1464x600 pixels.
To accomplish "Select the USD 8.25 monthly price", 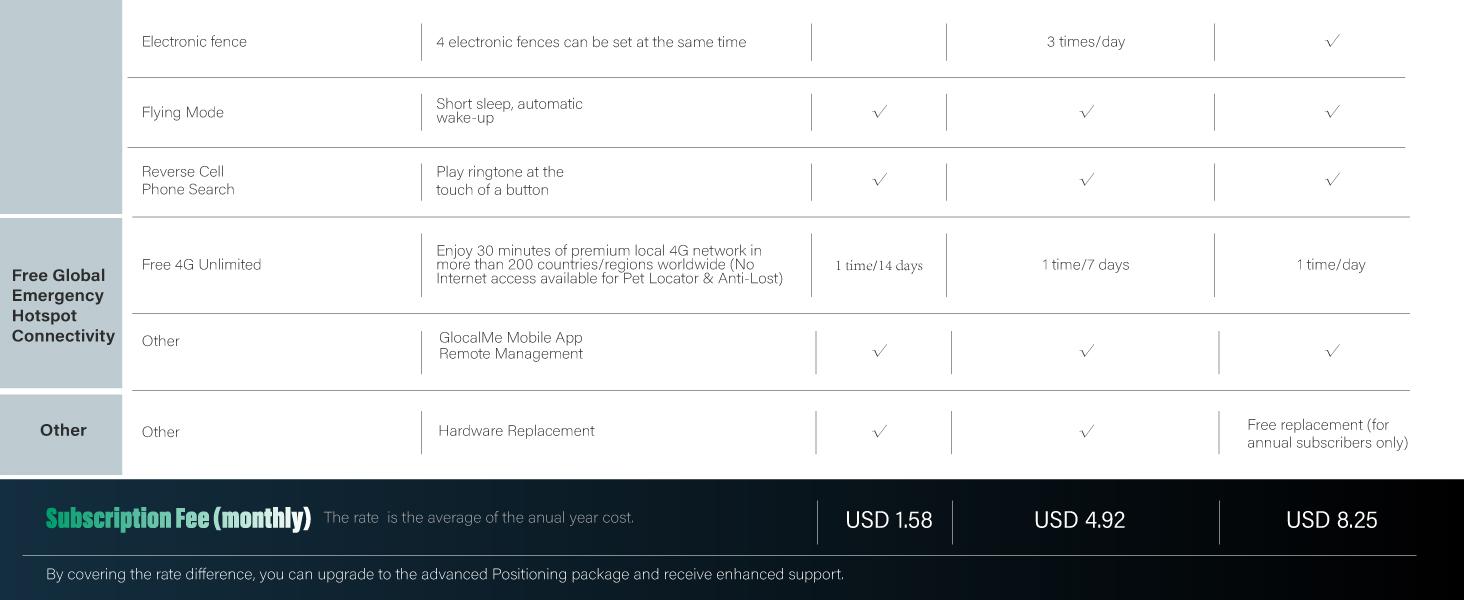I will coord(1332,520).
